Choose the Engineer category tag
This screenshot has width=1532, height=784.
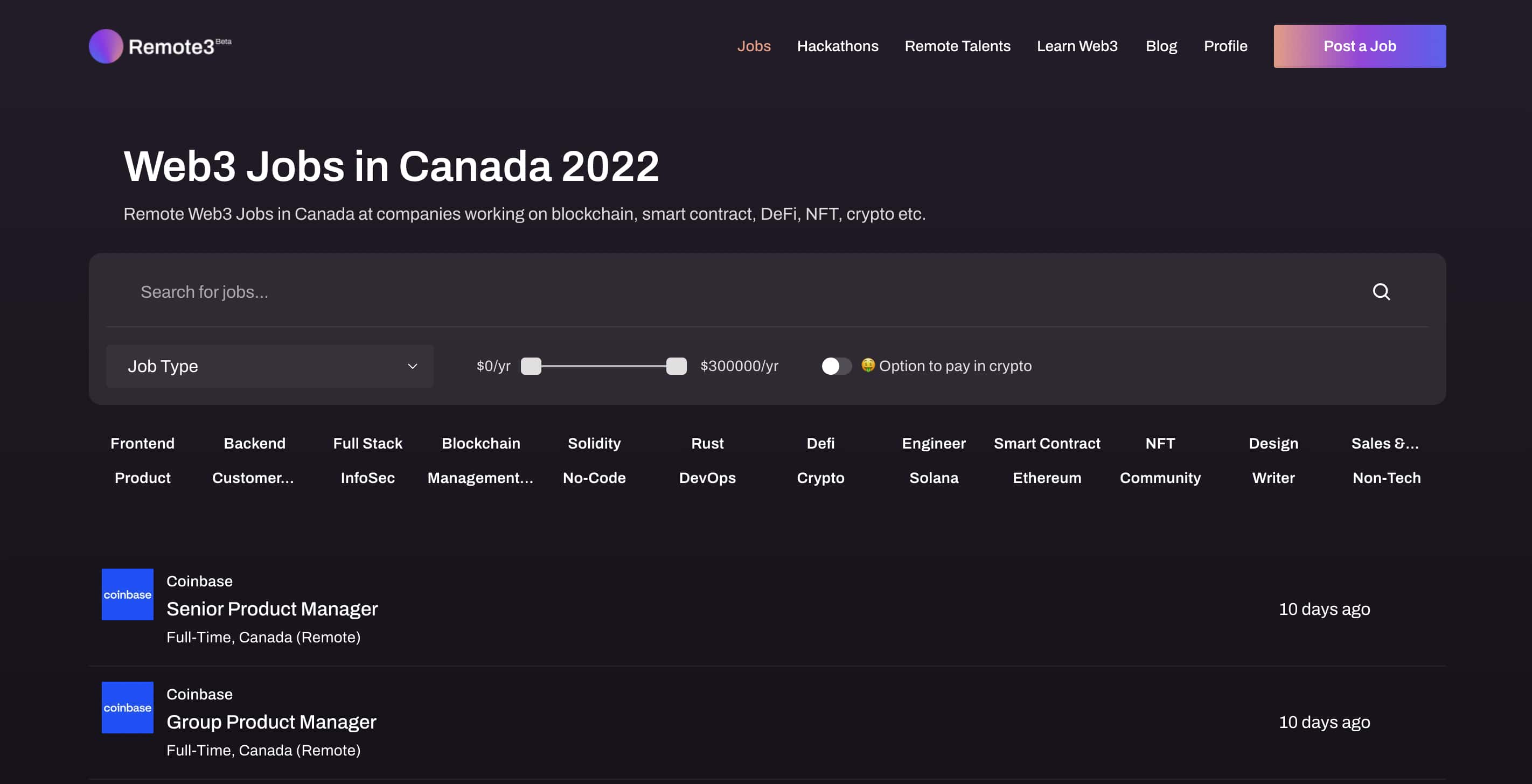point(934,443)
